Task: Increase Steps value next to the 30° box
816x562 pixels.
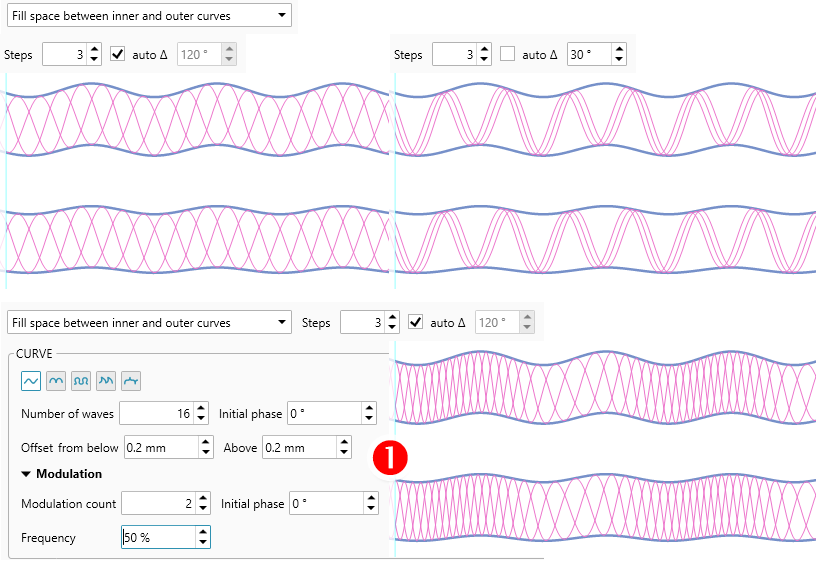Action: (484, 49)
